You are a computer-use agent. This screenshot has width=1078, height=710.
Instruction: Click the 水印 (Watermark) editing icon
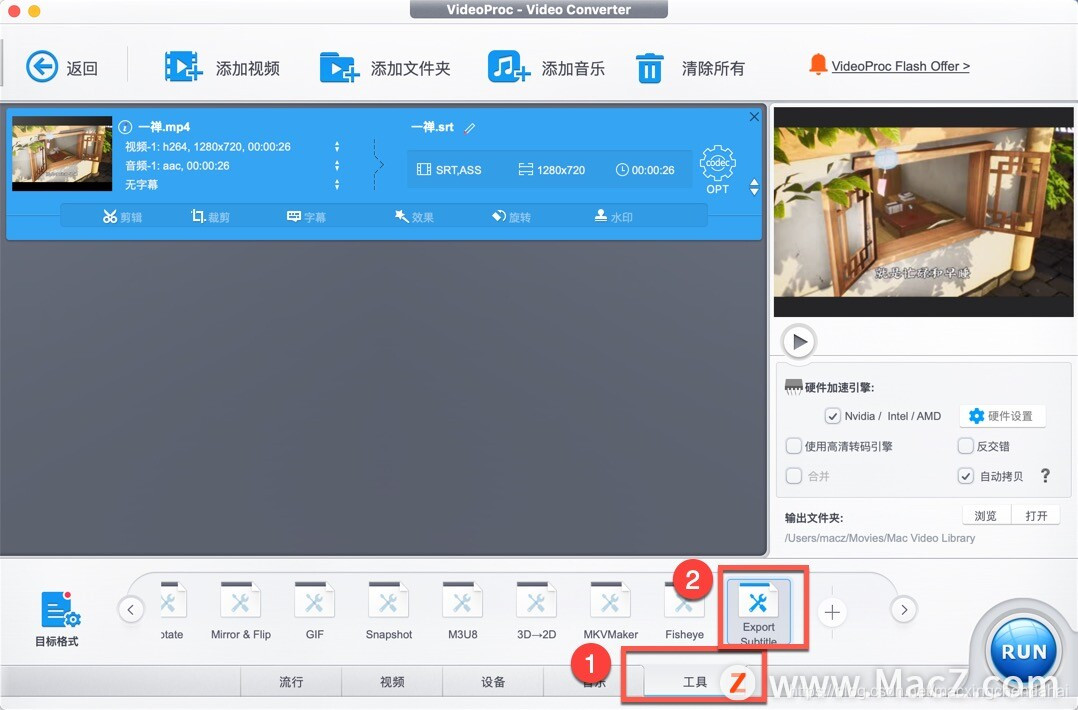(x=612, y=215)
